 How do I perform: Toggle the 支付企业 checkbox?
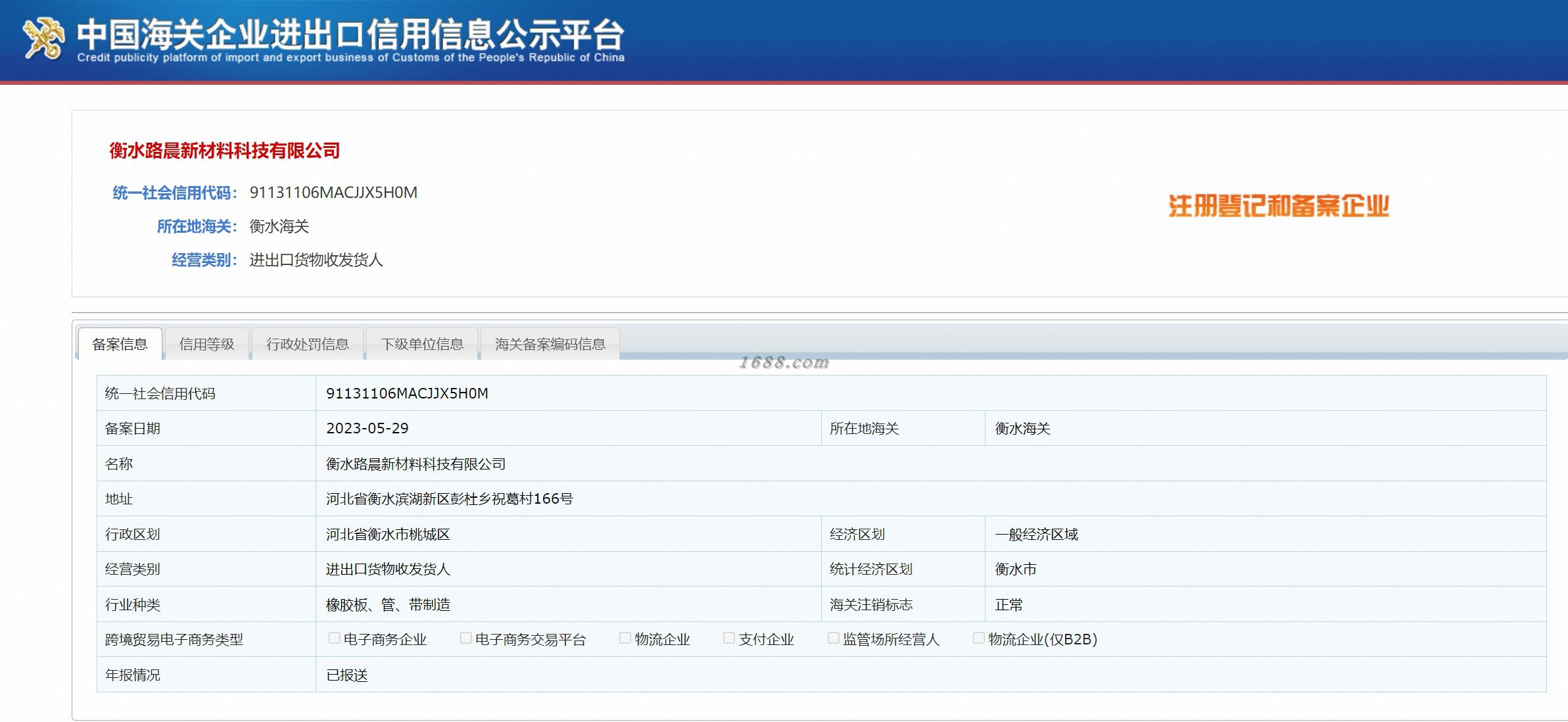pyautogui.click(x=728, y=638)
